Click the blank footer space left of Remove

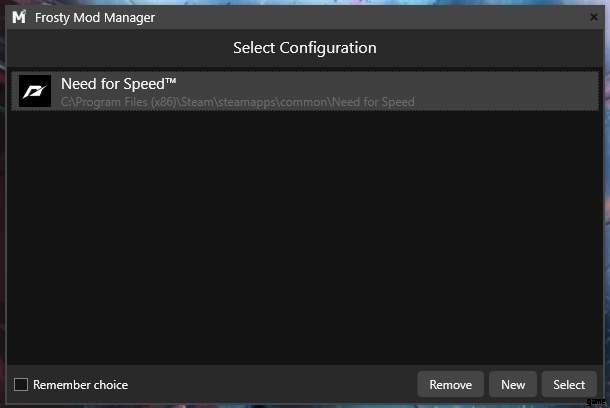tap(270, 385)
